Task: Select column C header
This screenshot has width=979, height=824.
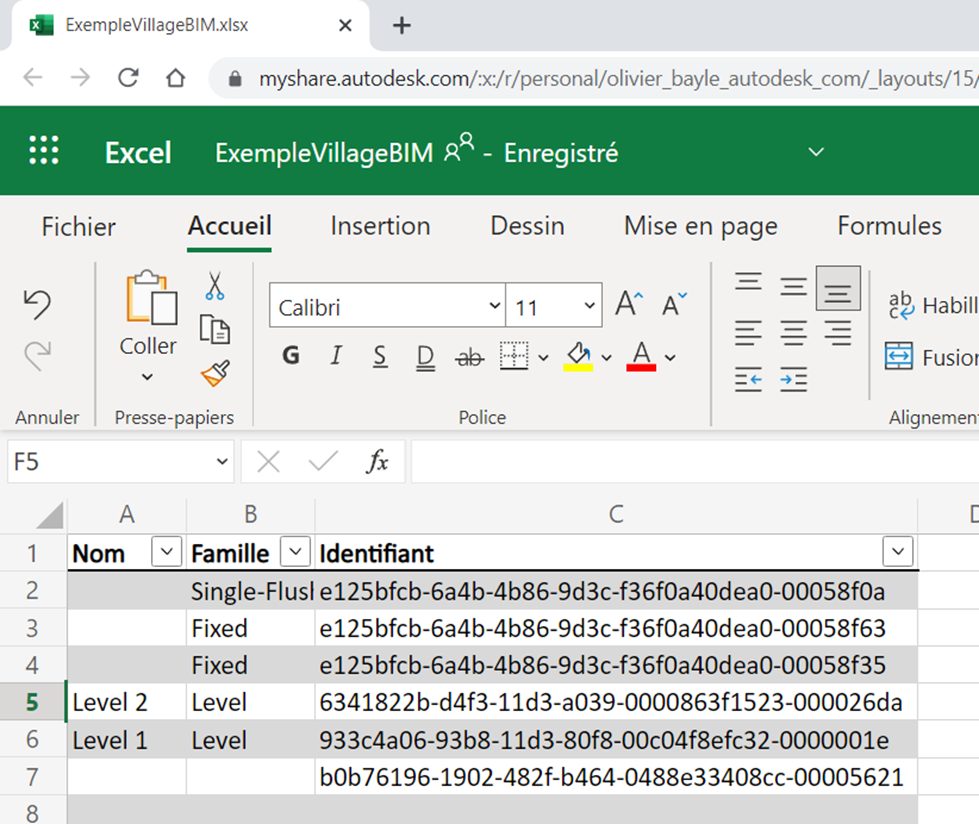Action: click(616, 514)
